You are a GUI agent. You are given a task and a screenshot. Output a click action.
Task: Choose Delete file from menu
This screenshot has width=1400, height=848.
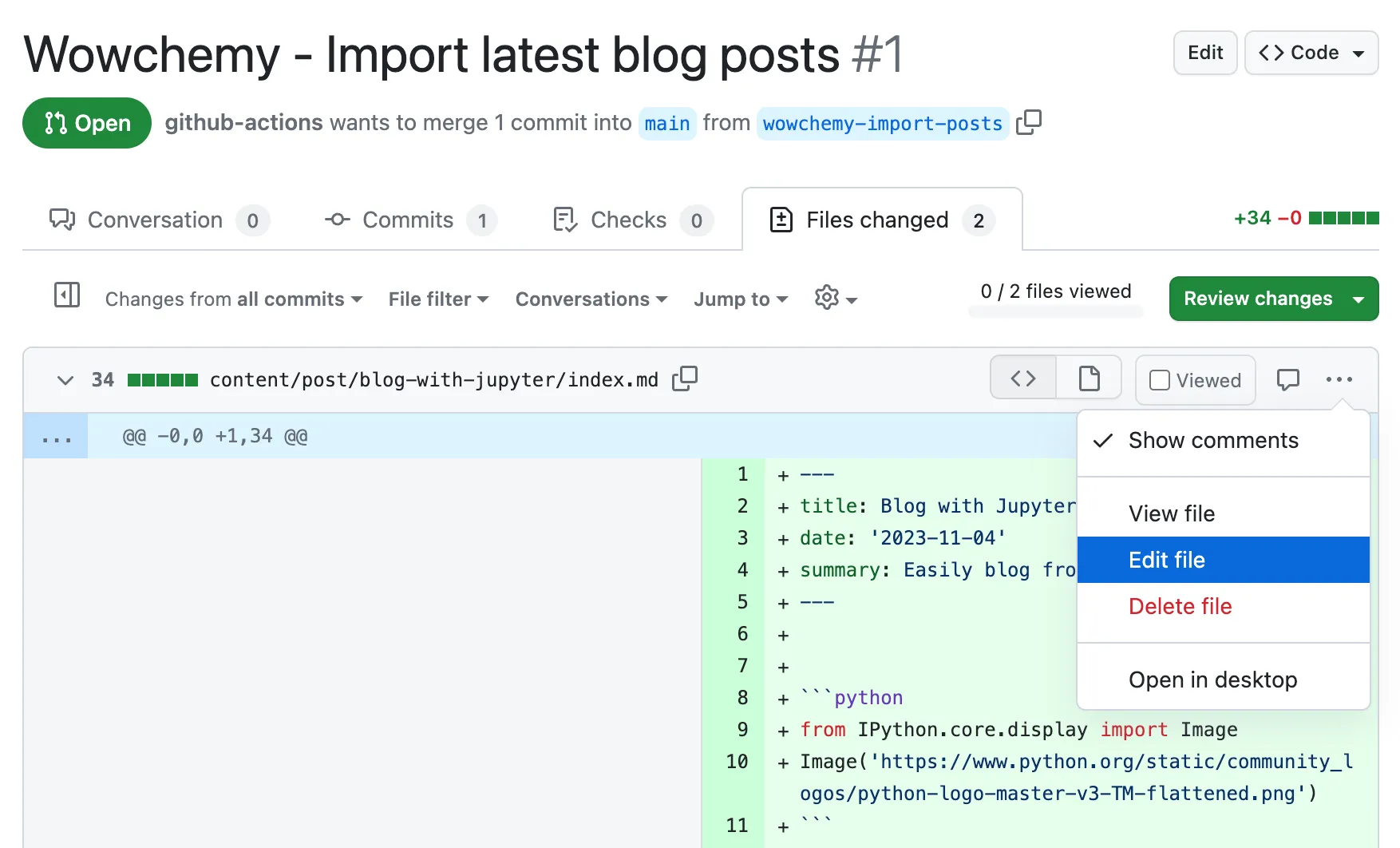[1180, 607]
